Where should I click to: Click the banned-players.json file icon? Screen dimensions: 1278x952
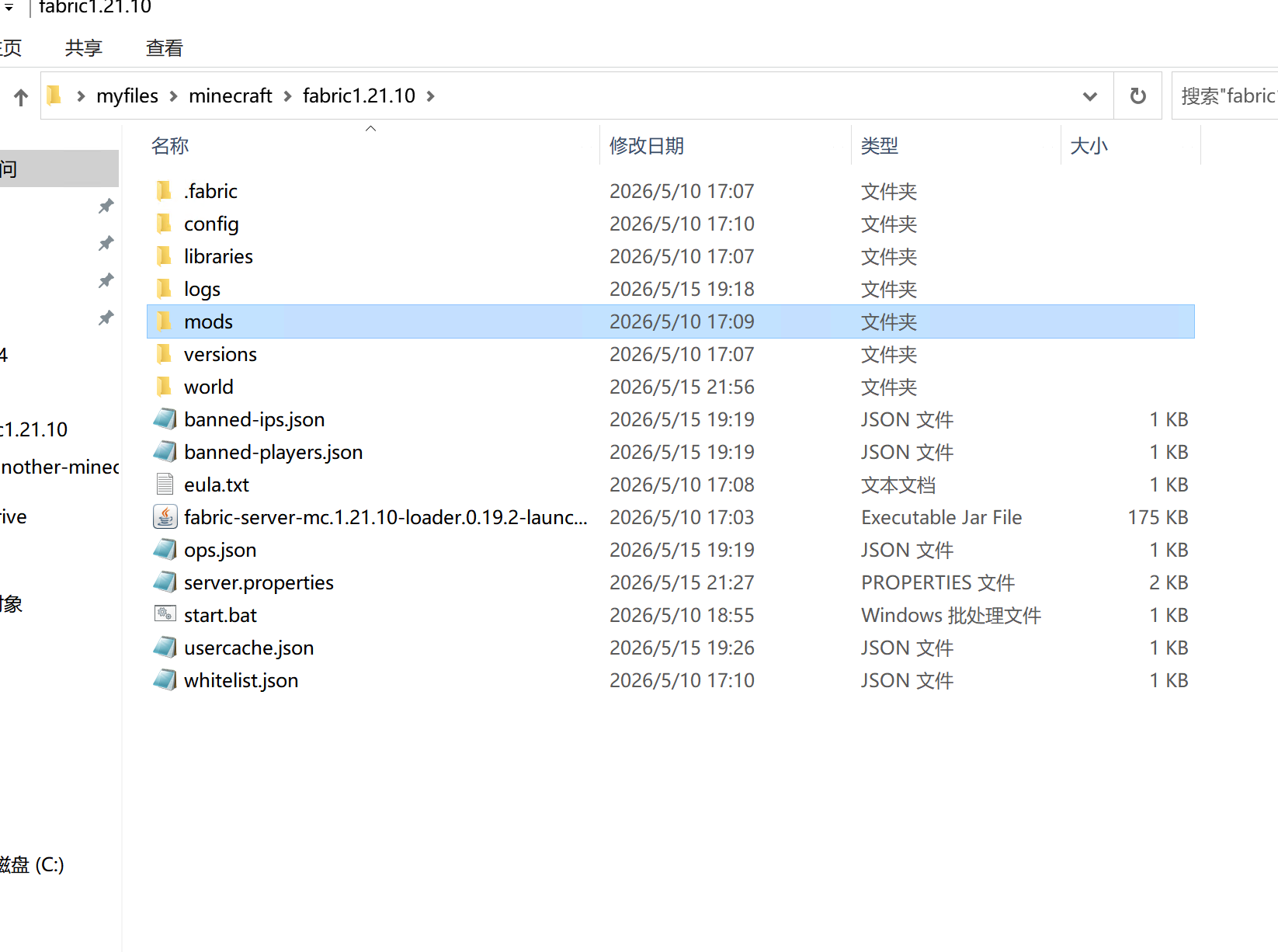click(165, 452)
